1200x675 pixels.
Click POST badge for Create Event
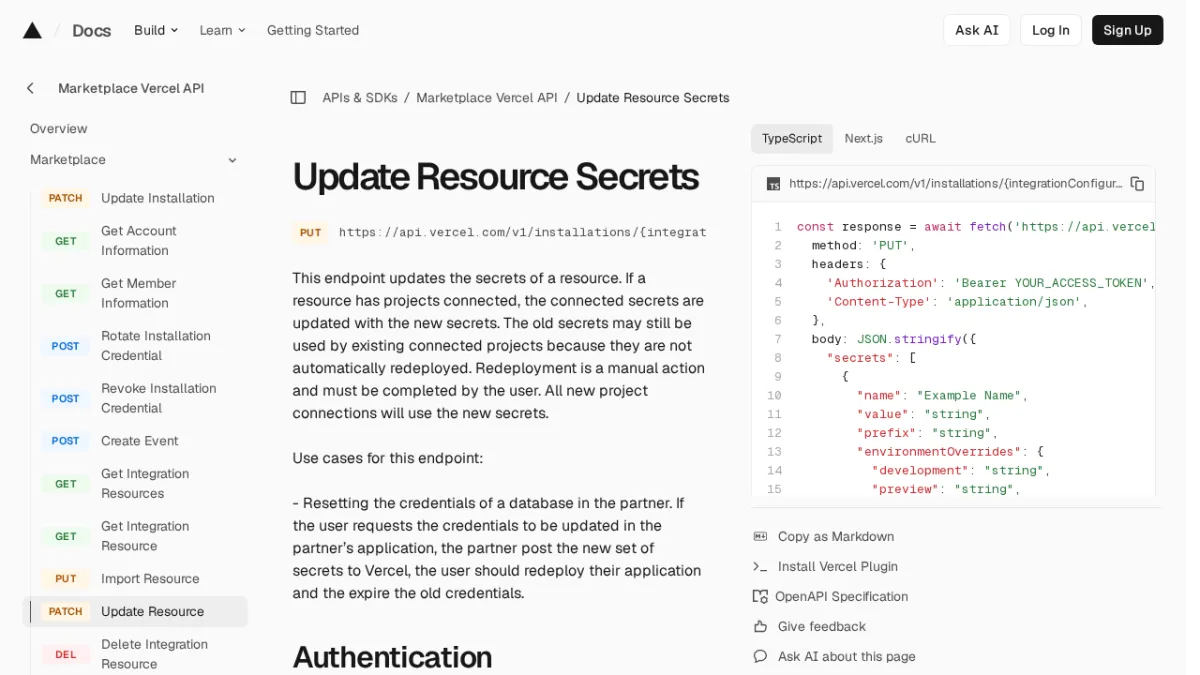(x=66, y=441)
